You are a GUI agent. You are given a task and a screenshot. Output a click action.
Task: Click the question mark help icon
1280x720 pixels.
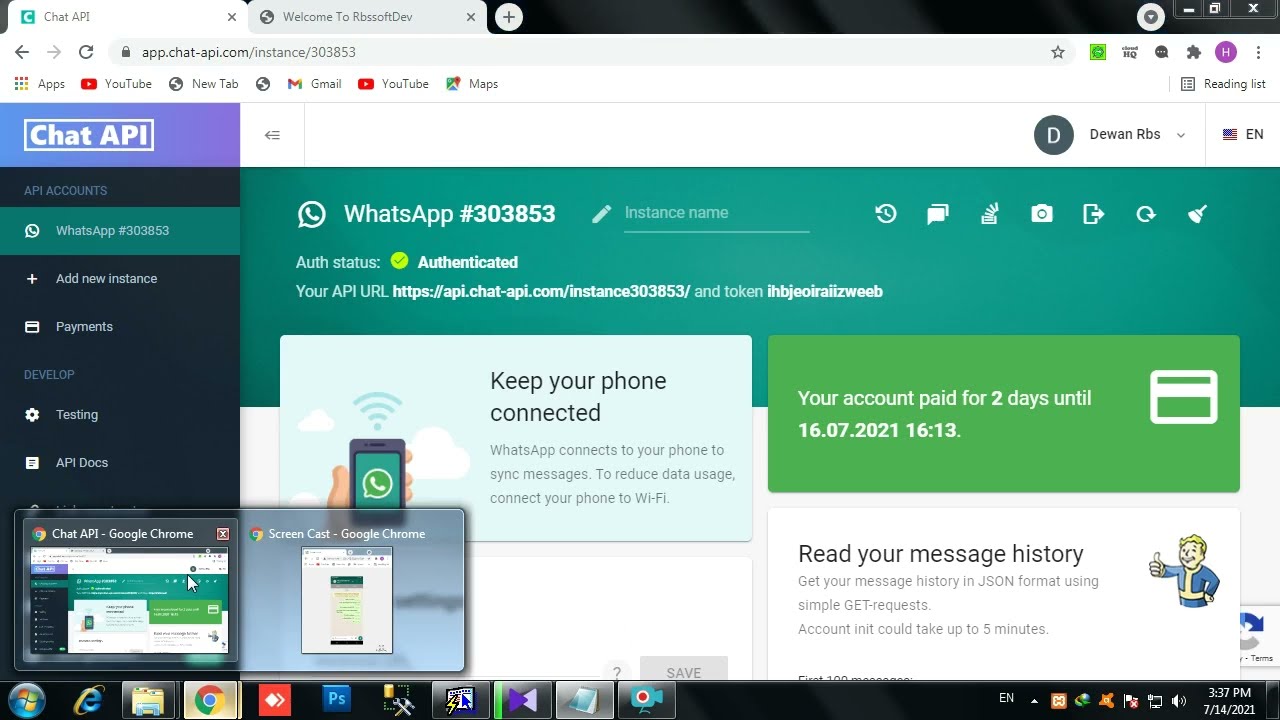(x=617, y=673)
